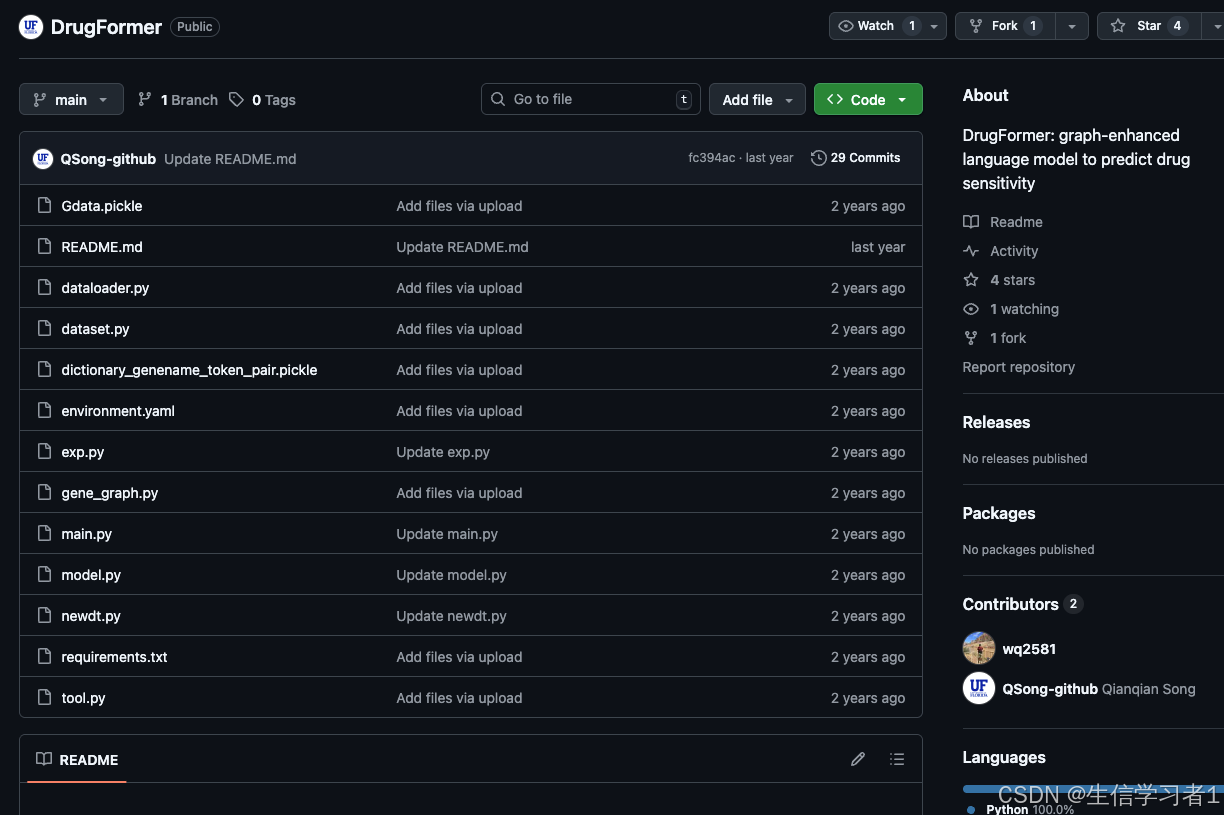Open the wq2581 contributor avatar
The image size is (1224, 815).
pos(979,648)
